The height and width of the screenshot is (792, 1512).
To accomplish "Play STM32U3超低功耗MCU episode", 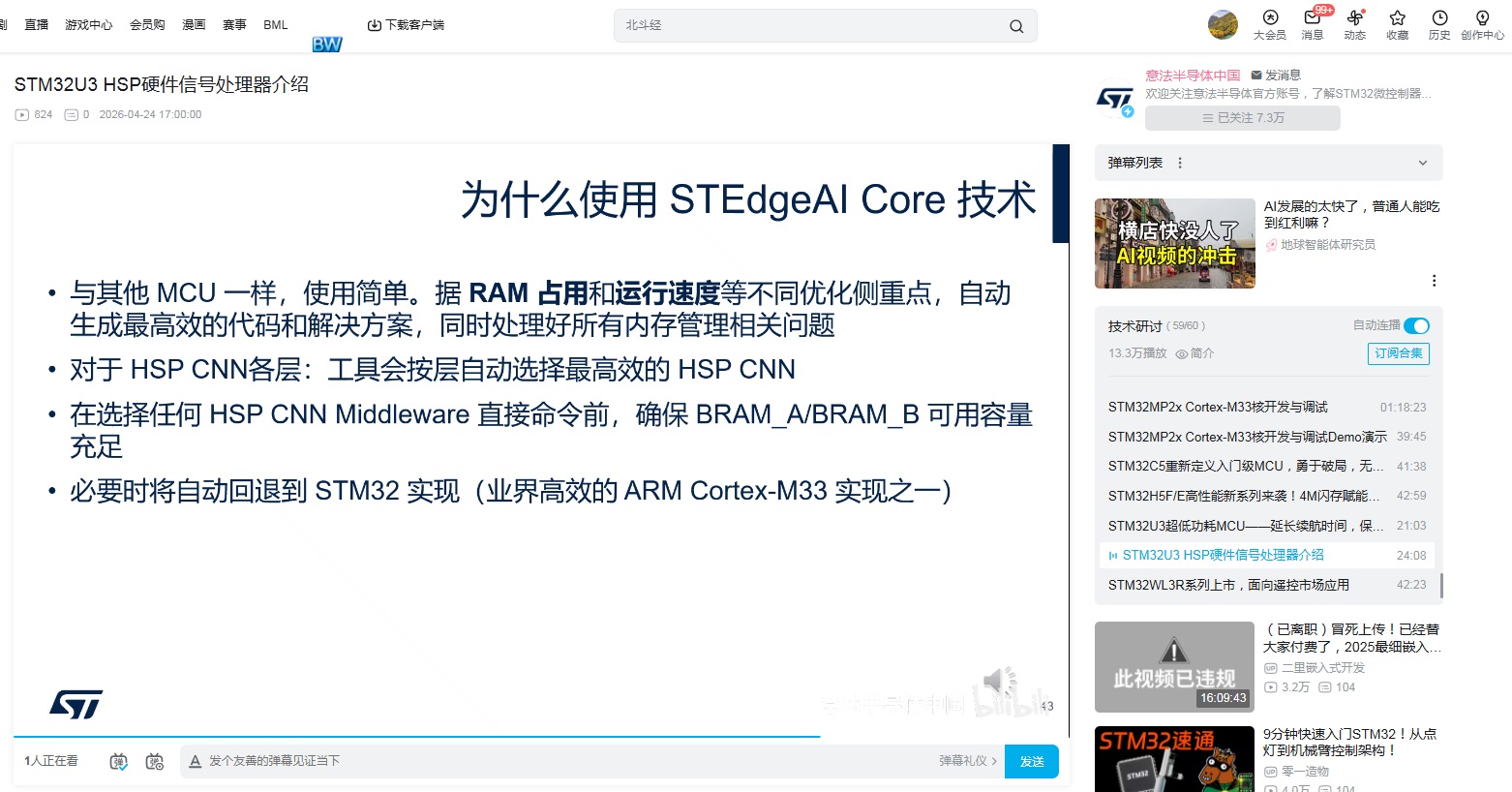I will 1267,526.
